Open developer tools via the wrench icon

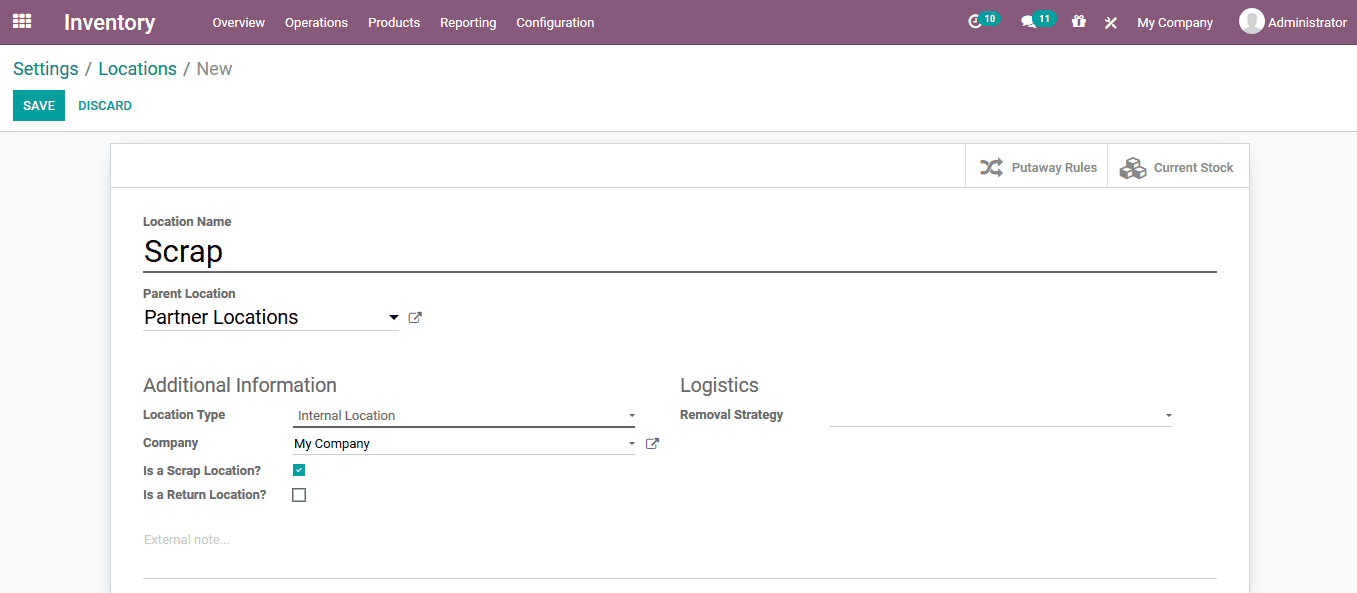1110,21
